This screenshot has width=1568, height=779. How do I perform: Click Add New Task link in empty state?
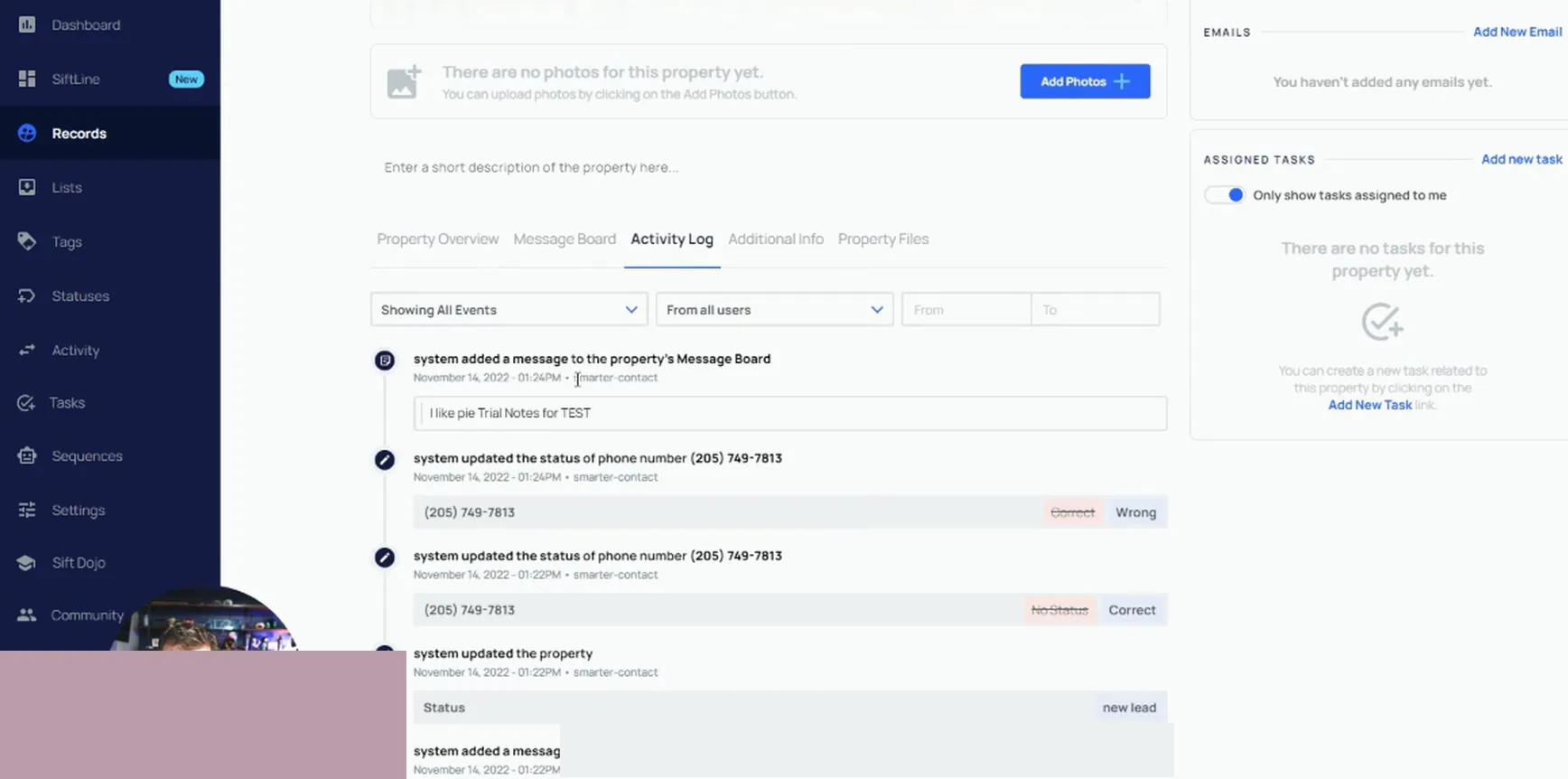tap(1370, 405)
